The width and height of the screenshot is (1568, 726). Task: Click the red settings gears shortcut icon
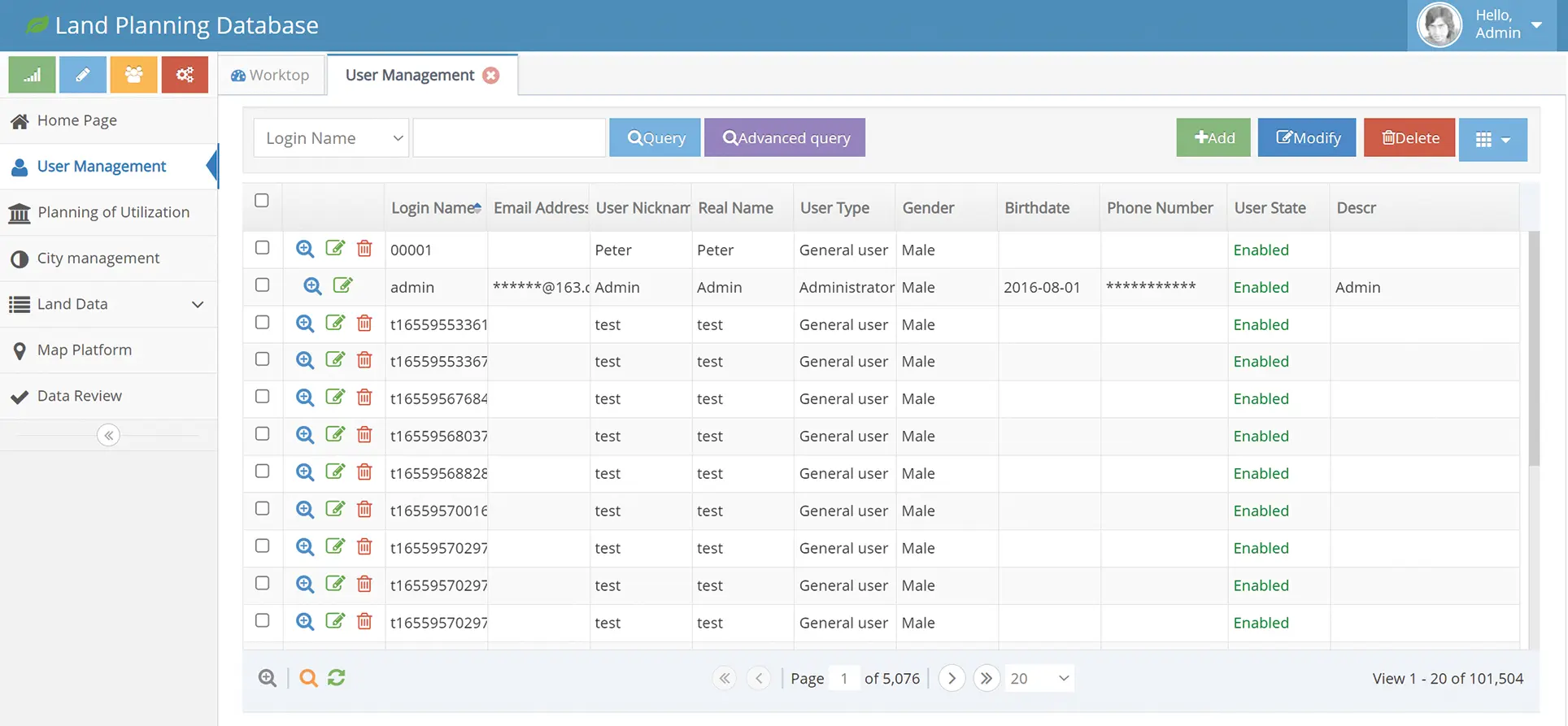tap(185, 75)
